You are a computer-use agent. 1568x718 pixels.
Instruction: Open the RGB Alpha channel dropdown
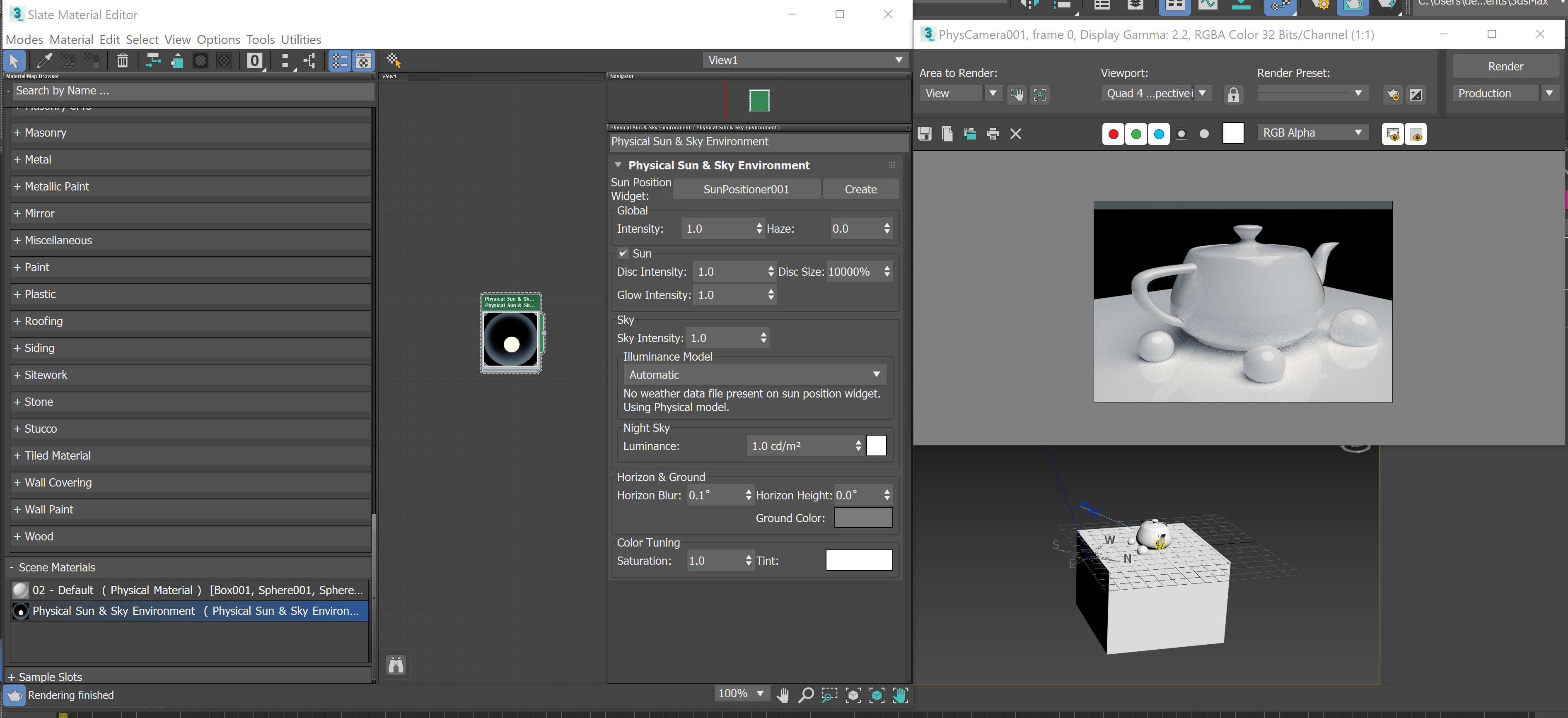tap(1312, 133)
